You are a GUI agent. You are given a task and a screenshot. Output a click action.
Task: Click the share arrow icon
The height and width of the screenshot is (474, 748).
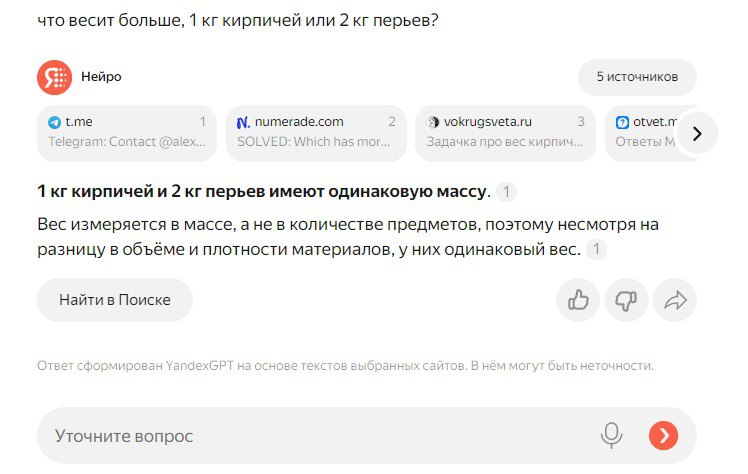click(675, 300)
